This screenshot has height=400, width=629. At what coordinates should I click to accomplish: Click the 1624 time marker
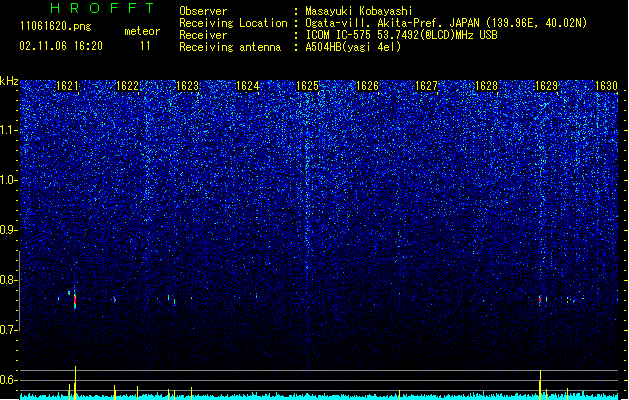248,86
